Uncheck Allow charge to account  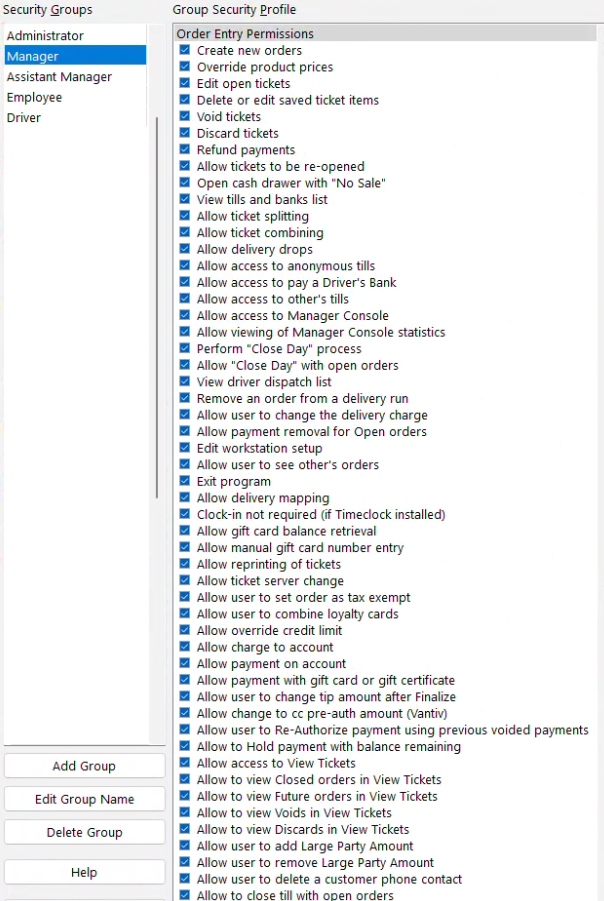[x=184, y=646]
